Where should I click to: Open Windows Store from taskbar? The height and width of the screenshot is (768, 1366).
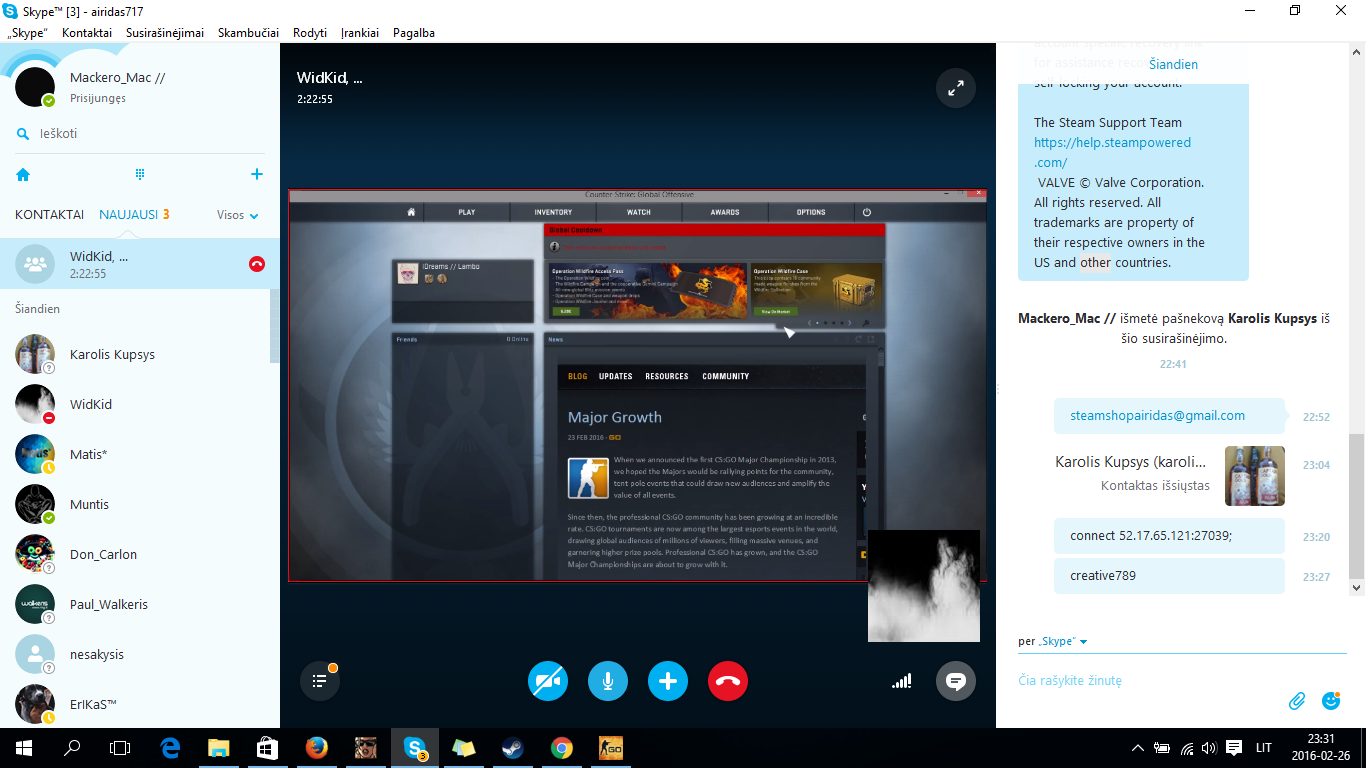[267, 748]
